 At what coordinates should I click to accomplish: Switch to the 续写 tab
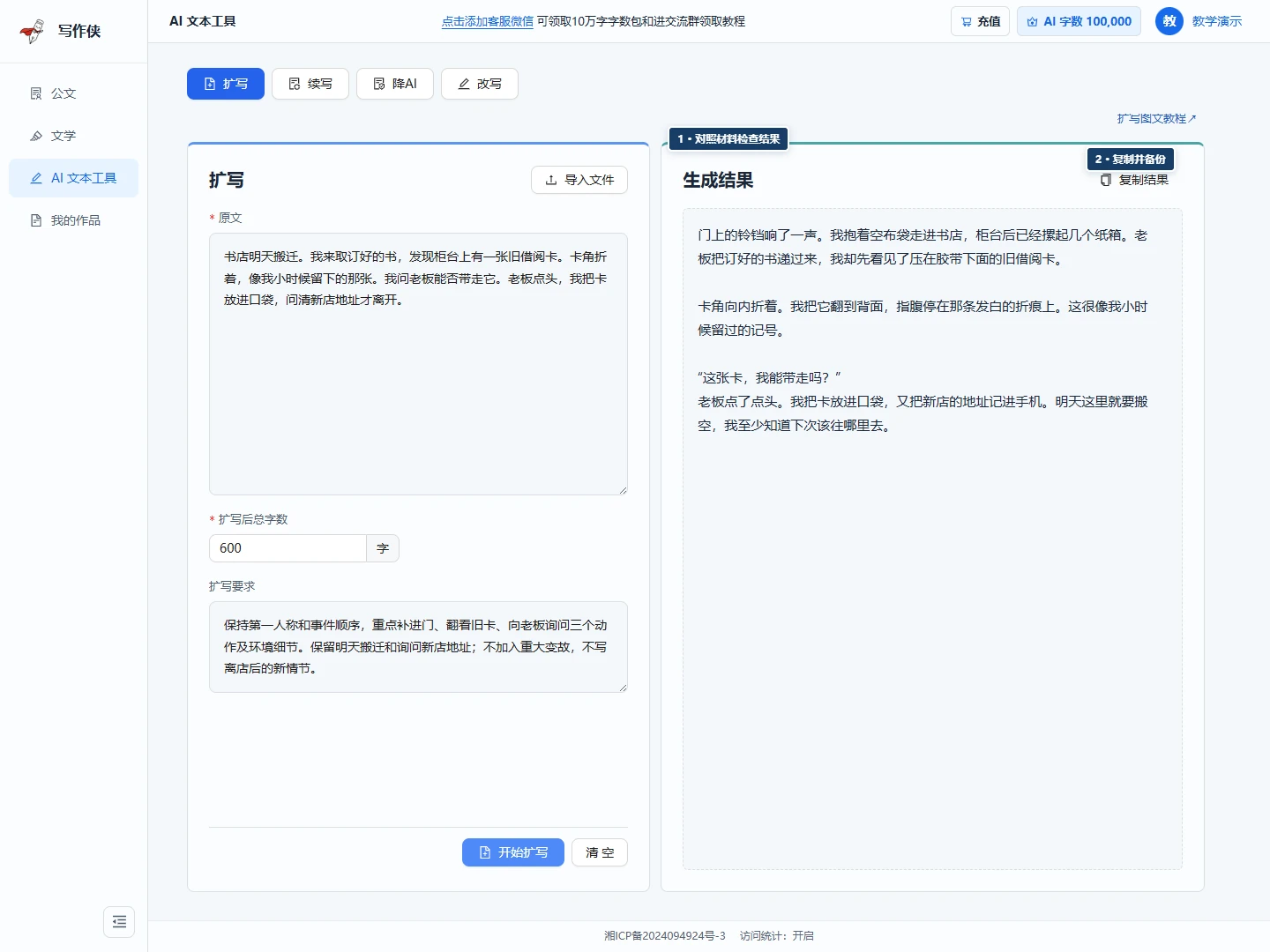click(310, 84)
